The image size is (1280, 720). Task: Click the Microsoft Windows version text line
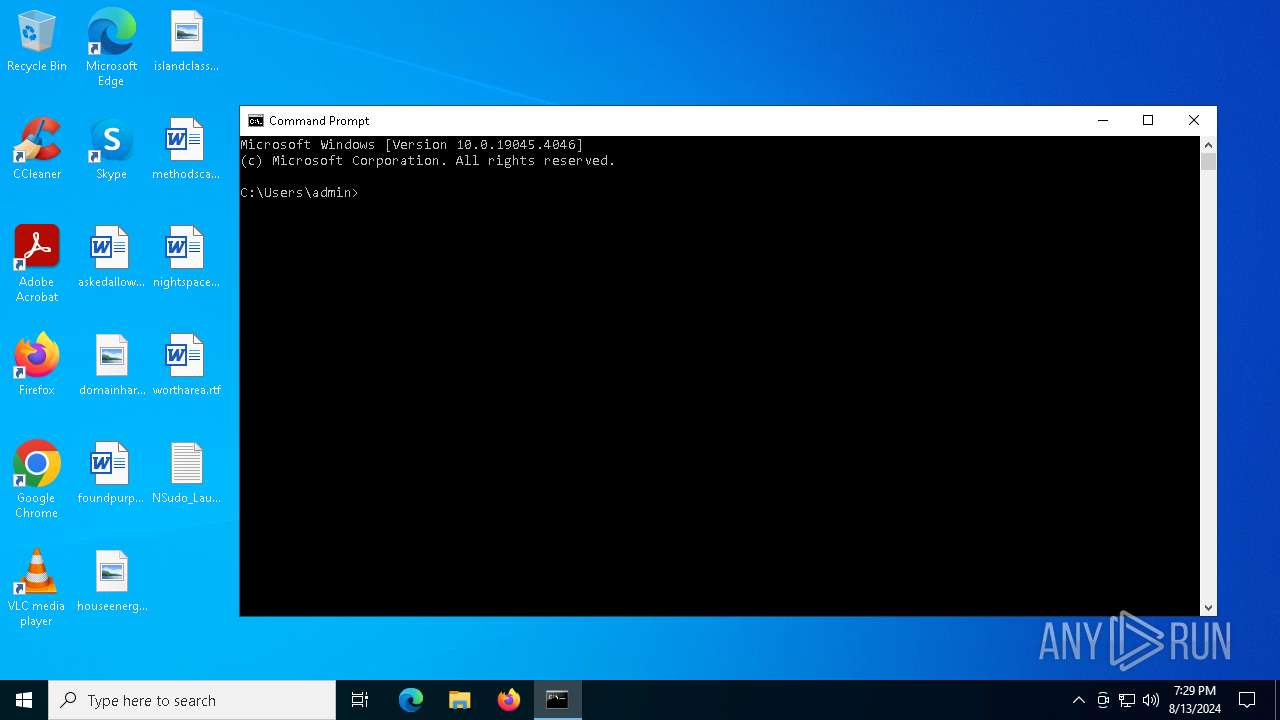pyautogui.click(x=411, y=145)
